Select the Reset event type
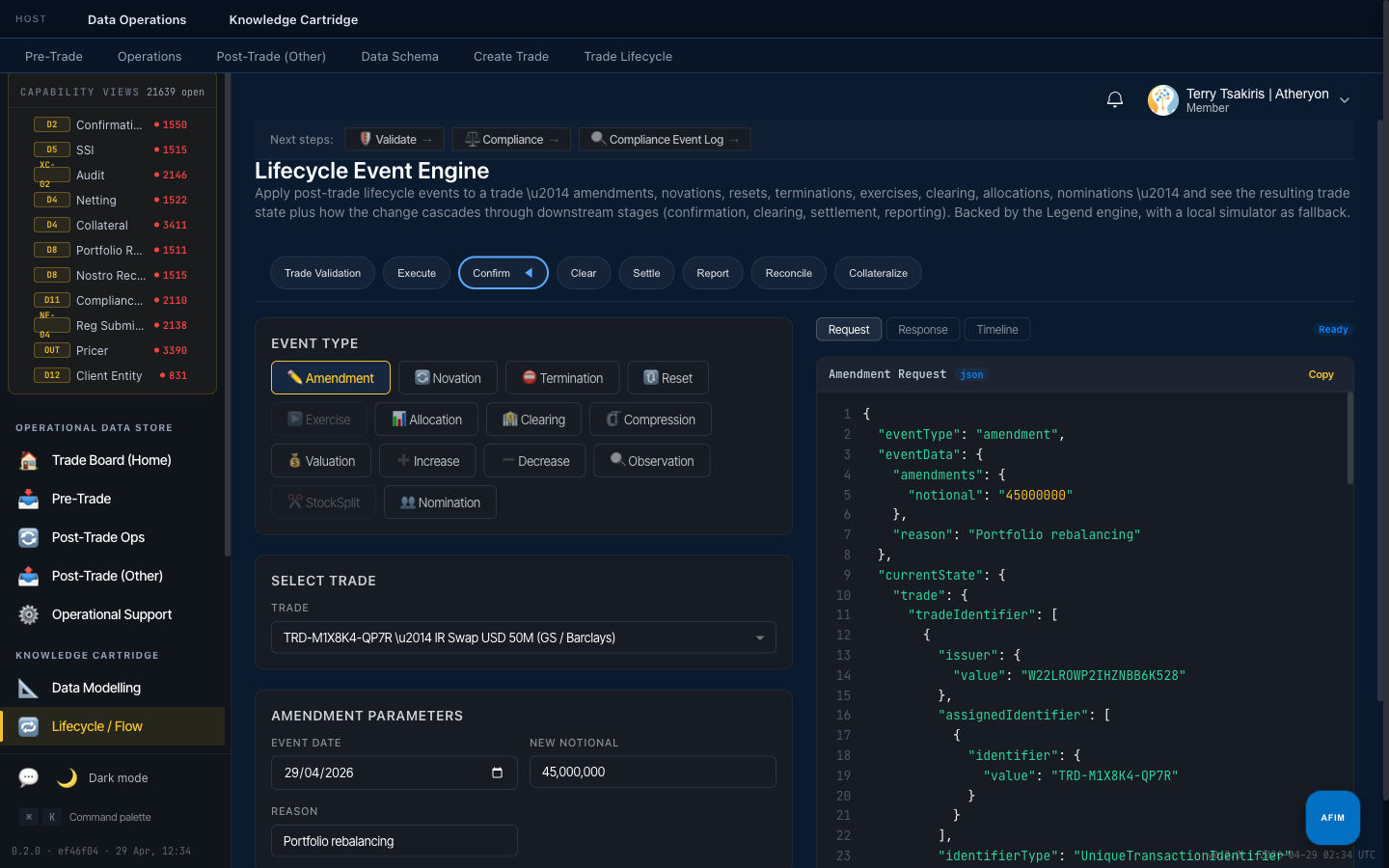 click(667, 378)
